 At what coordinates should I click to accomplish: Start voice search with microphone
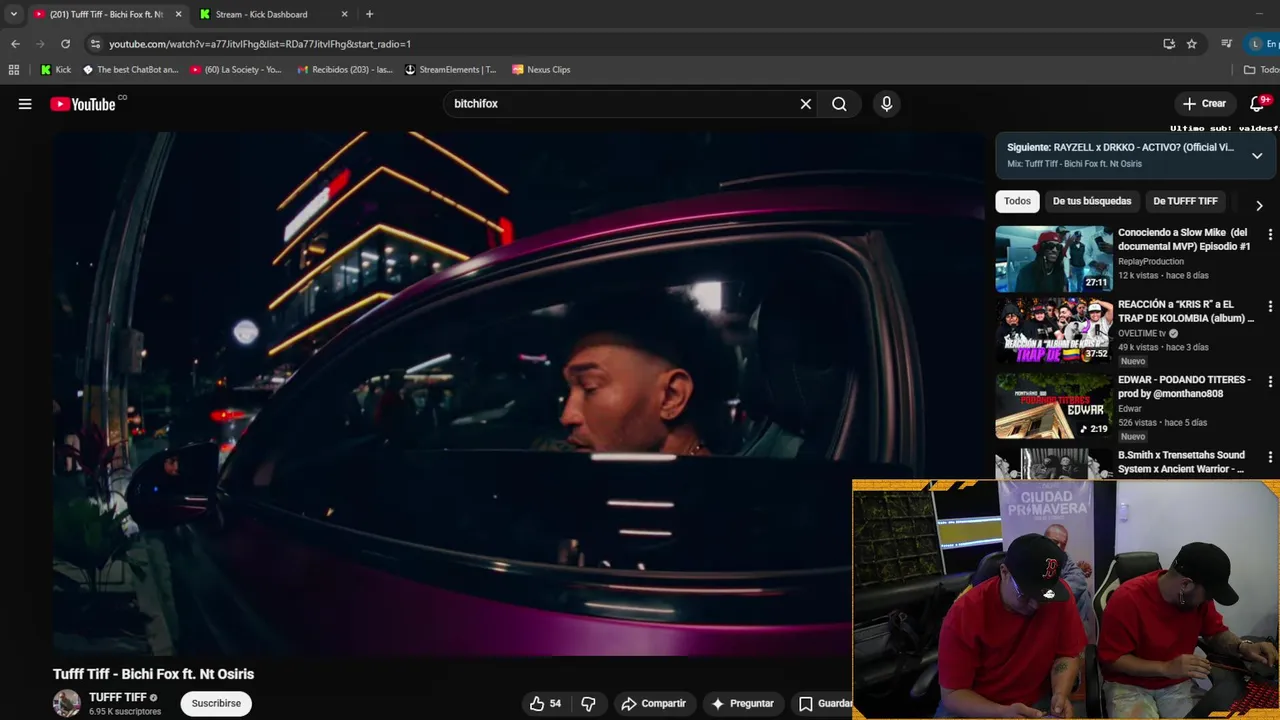coord(886,104)
